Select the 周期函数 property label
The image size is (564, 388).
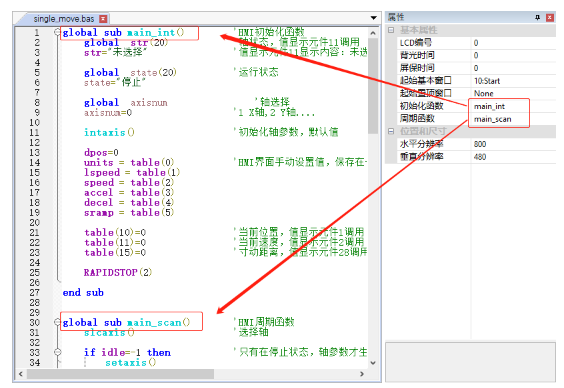pos(417,119)
